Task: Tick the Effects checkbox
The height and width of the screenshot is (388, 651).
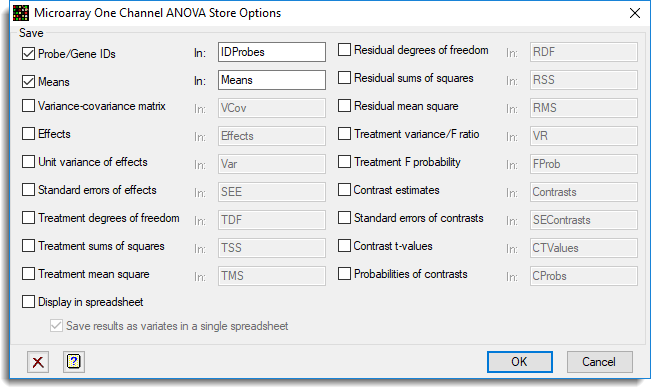Action: pos(28,134)
